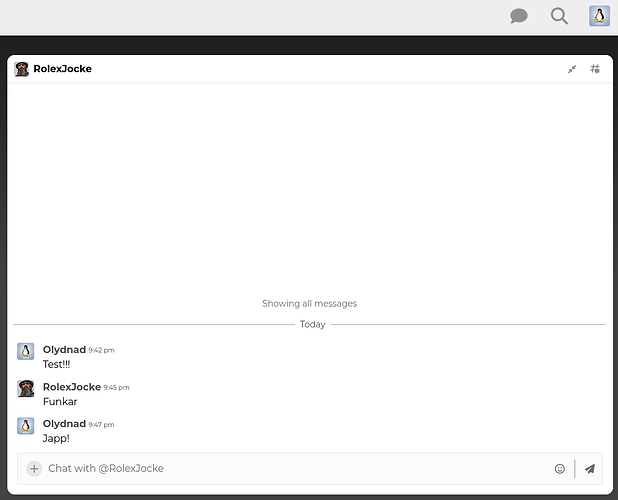Send message with the paper plane icon
The image size is (618, 500).
[x=590, y=468]
